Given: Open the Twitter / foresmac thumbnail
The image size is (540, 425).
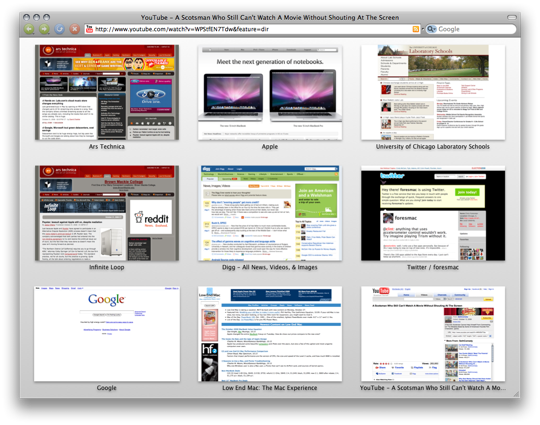Looking at the screenshot, I should point(433,213).
